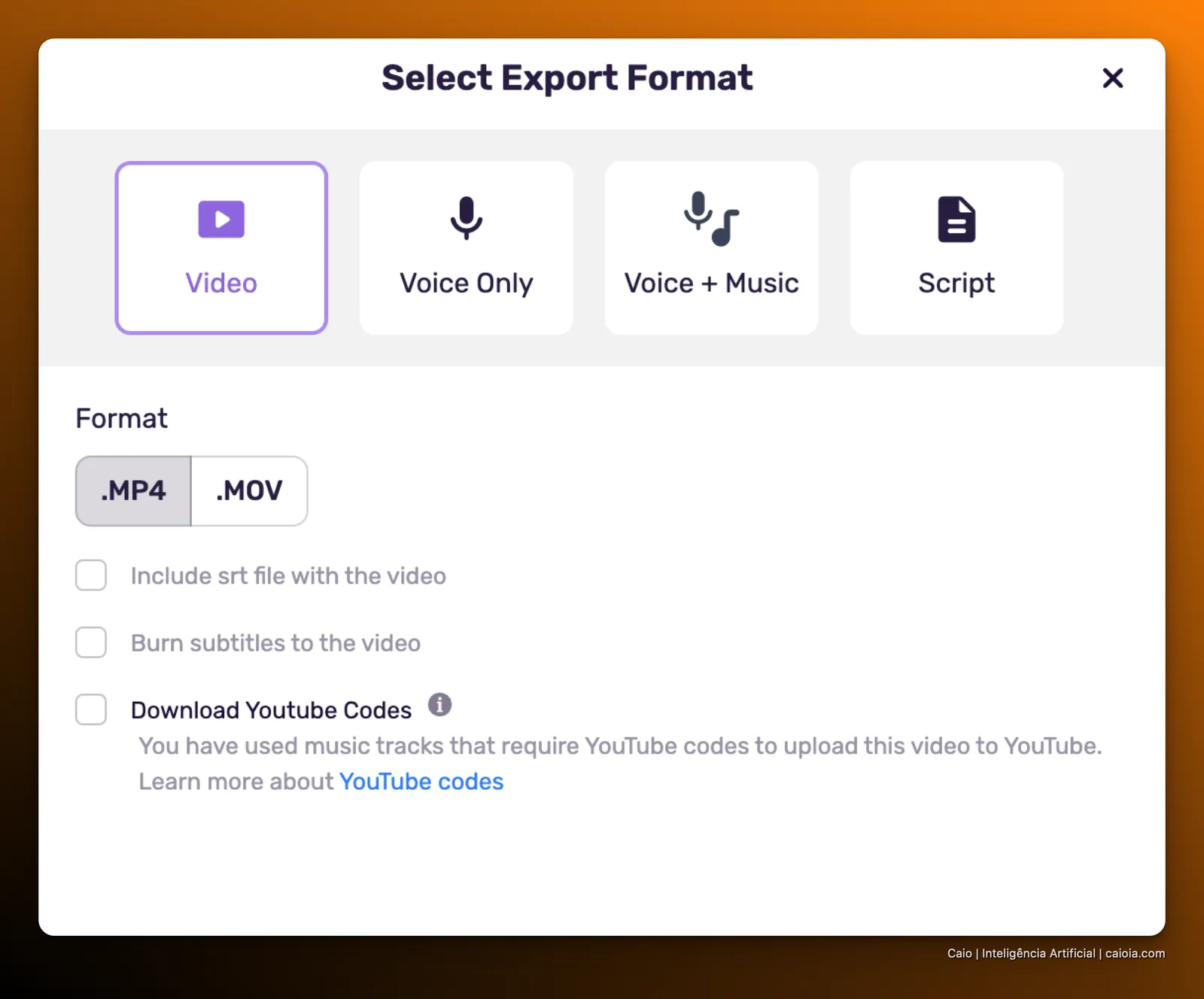Switch format to .MOV
Screen dimensions: 1204x999
tap(249, 490)
